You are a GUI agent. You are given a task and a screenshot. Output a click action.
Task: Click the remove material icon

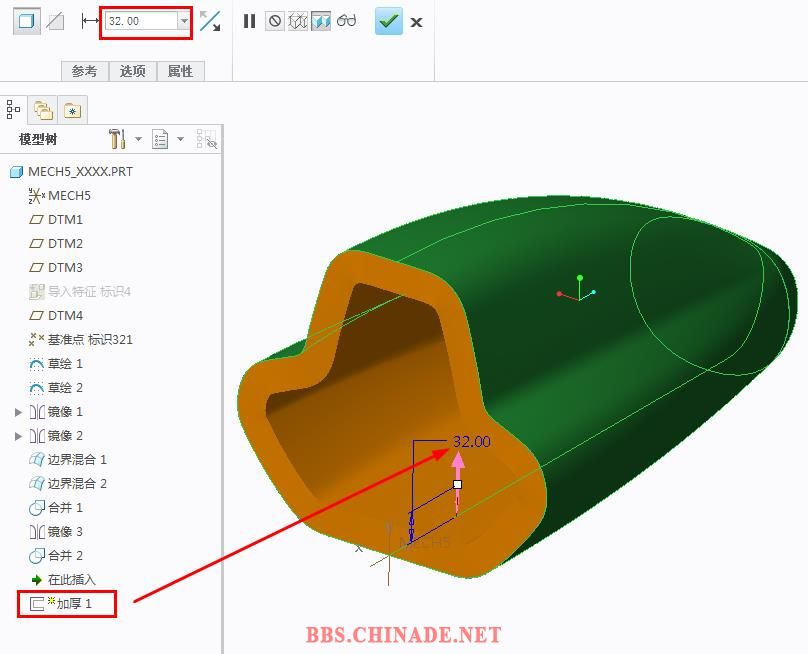[57, 21]
